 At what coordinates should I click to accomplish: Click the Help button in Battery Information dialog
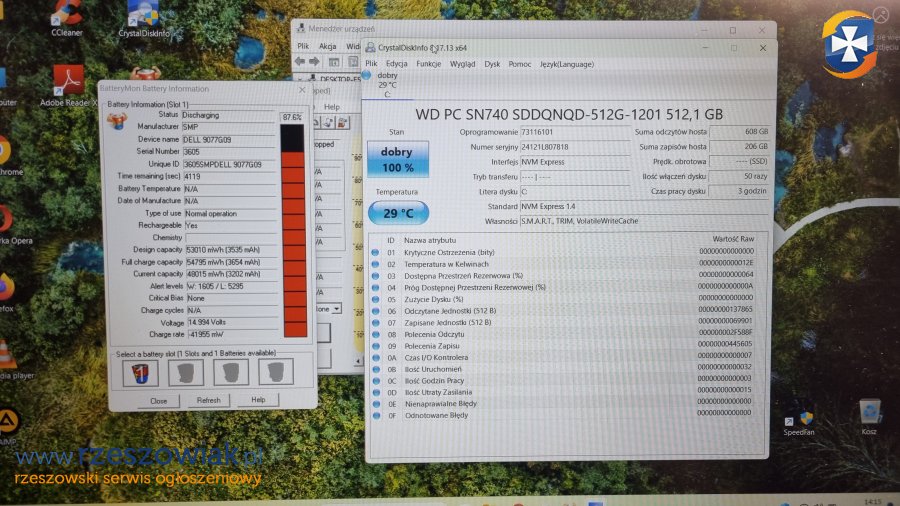click(x=258, y=399)
